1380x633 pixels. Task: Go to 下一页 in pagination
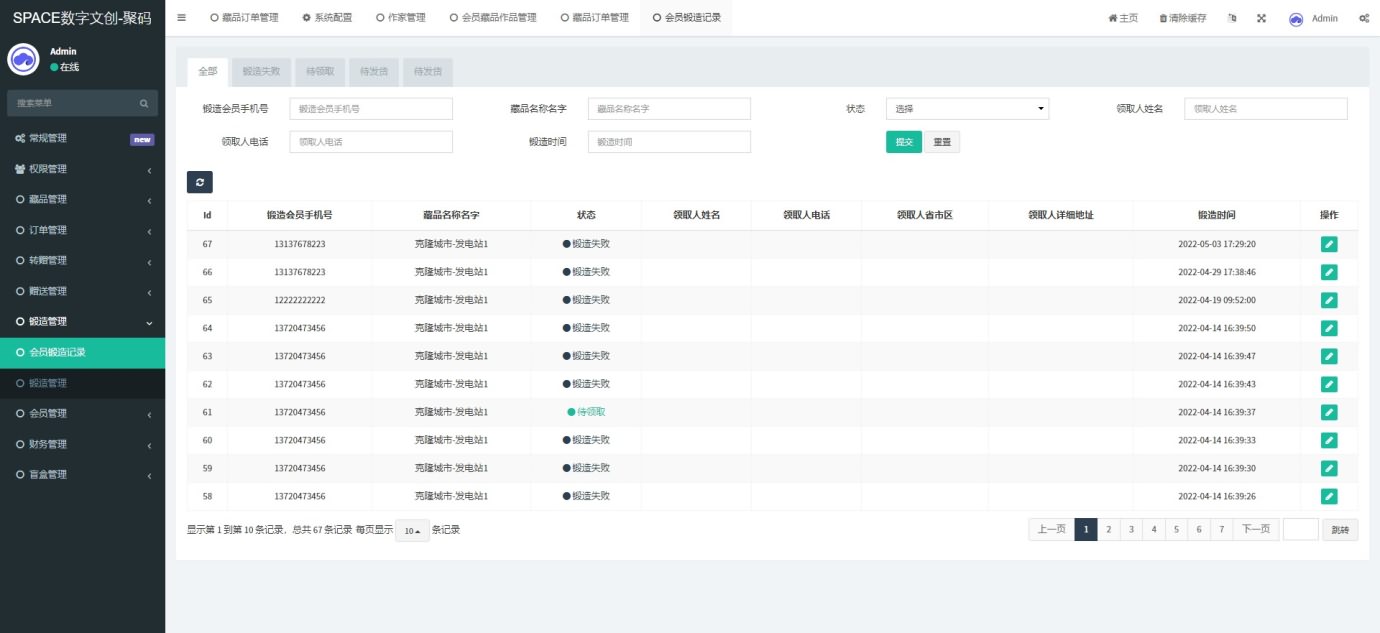coord(1256,530)
